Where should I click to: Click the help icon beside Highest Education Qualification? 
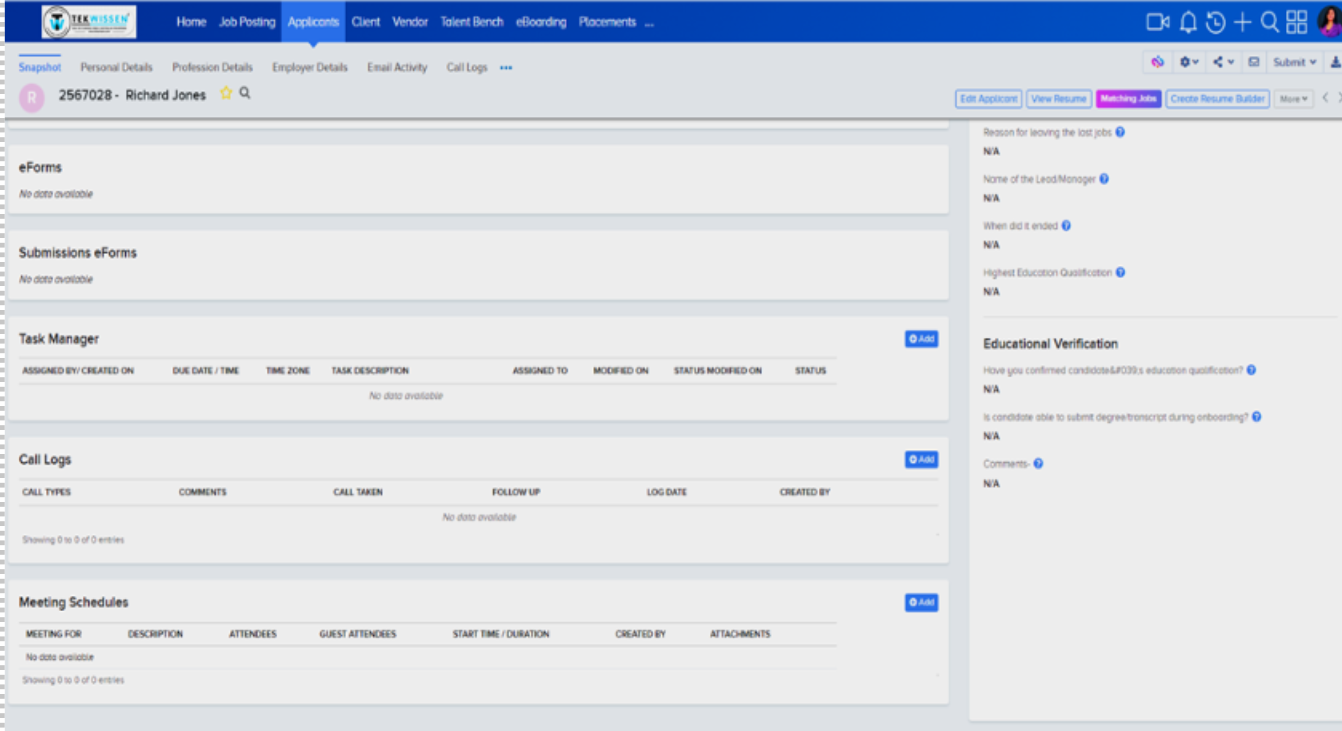[x=1120, y=272]
